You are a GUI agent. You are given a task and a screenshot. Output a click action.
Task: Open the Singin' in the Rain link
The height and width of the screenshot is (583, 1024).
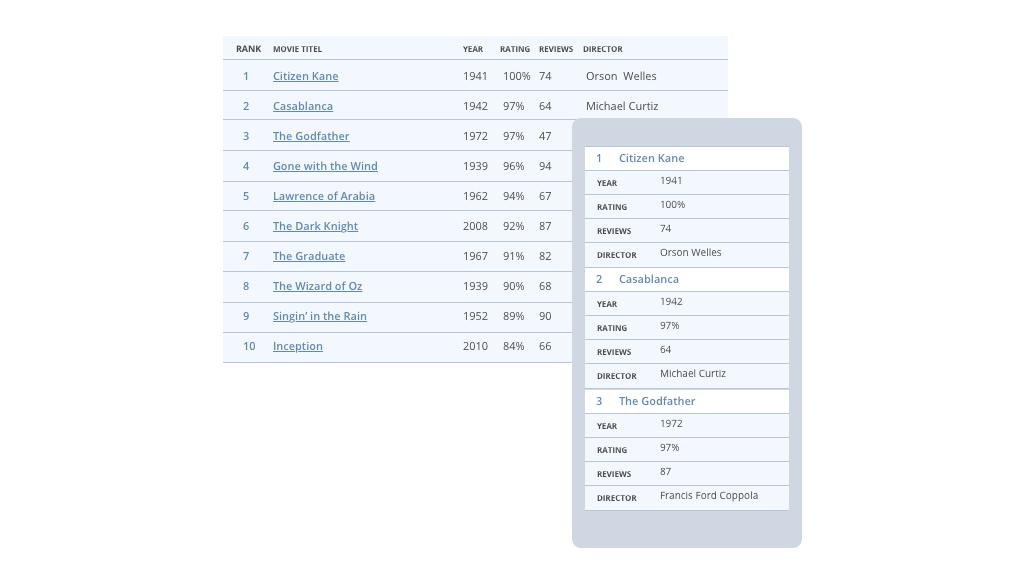pos(319,316)
